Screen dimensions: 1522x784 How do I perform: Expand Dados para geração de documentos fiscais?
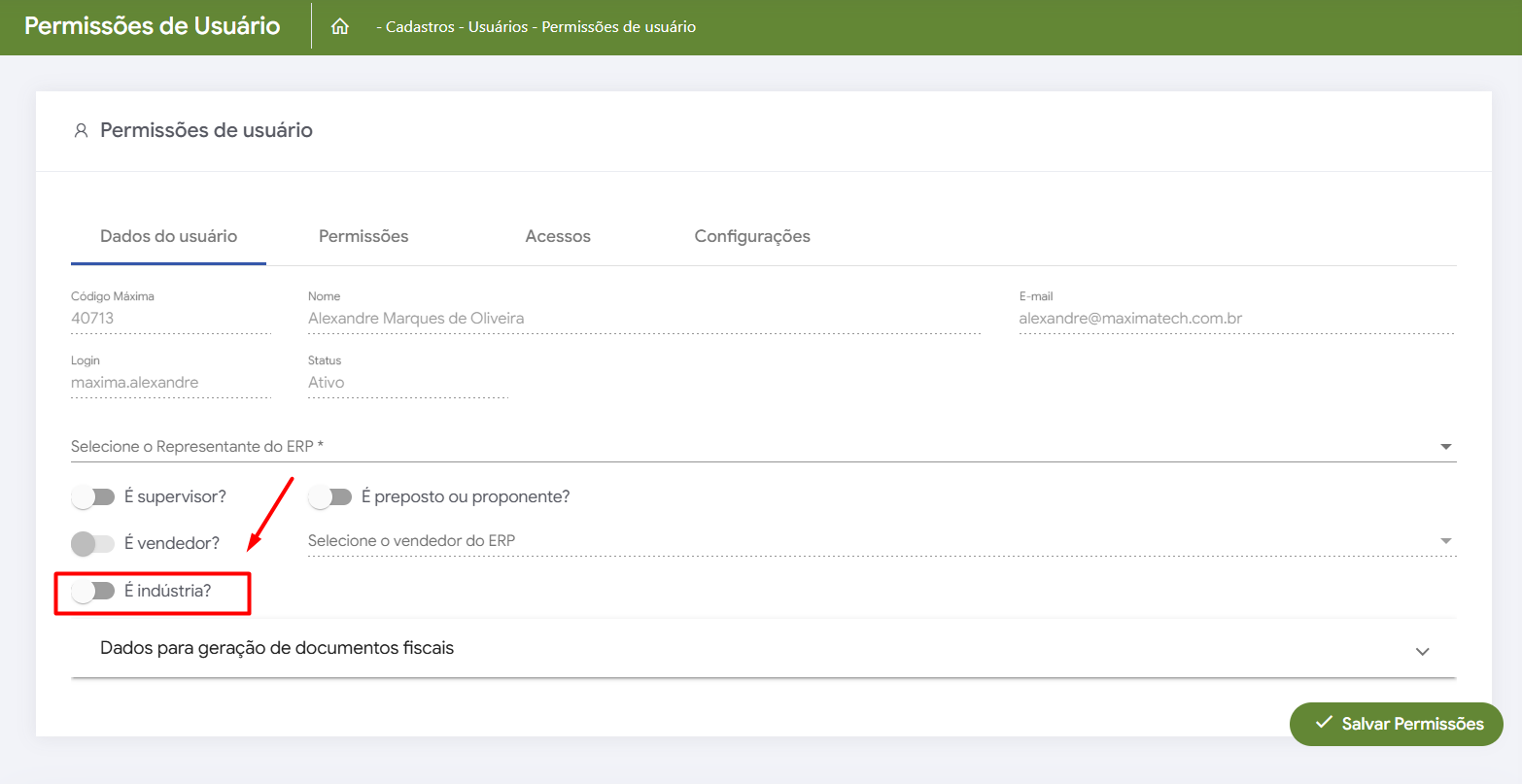click(763, 649)
